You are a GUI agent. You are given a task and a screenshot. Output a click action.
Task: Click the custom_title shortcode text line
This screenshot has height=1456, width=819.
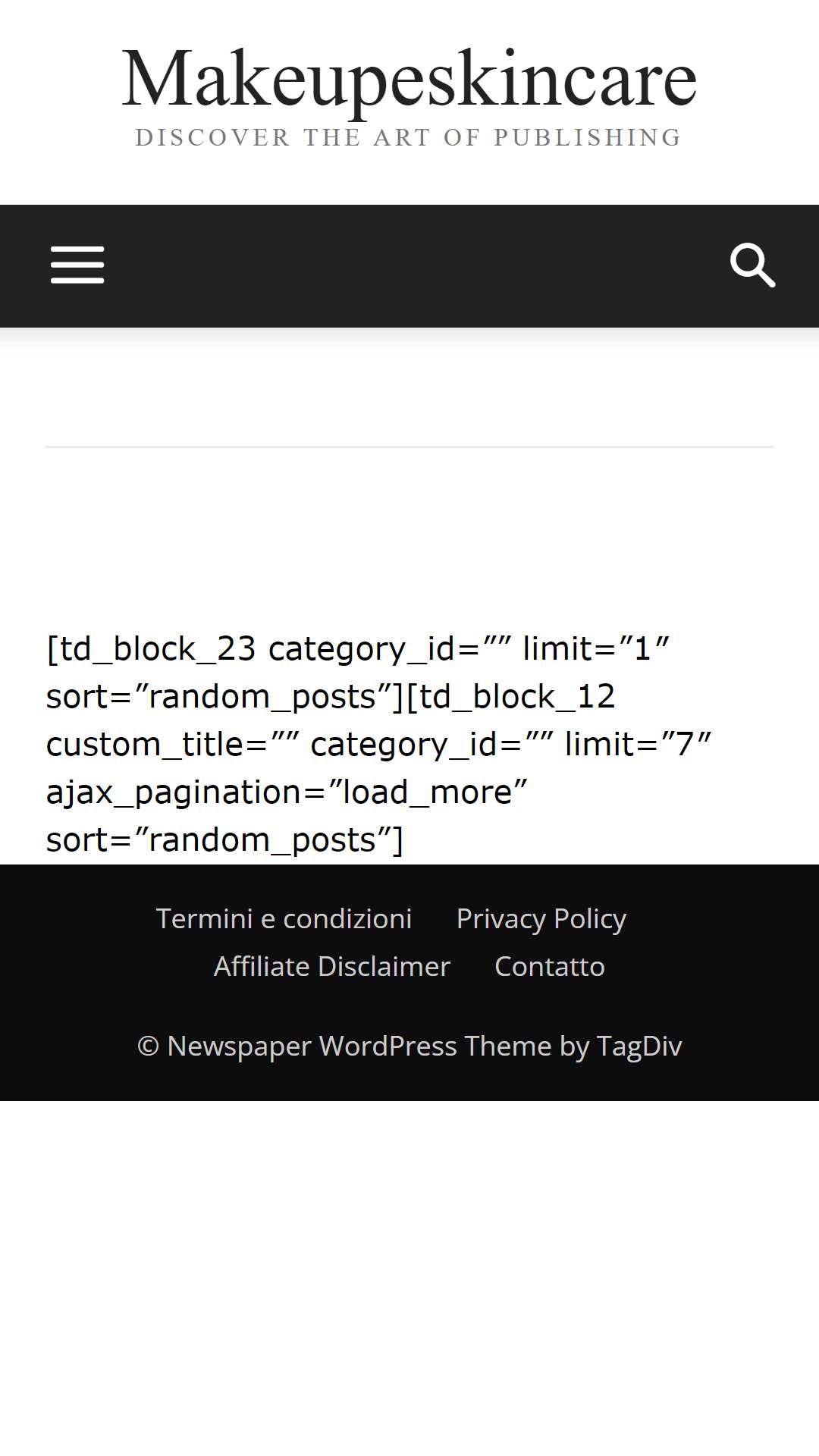tap(379, 745)
